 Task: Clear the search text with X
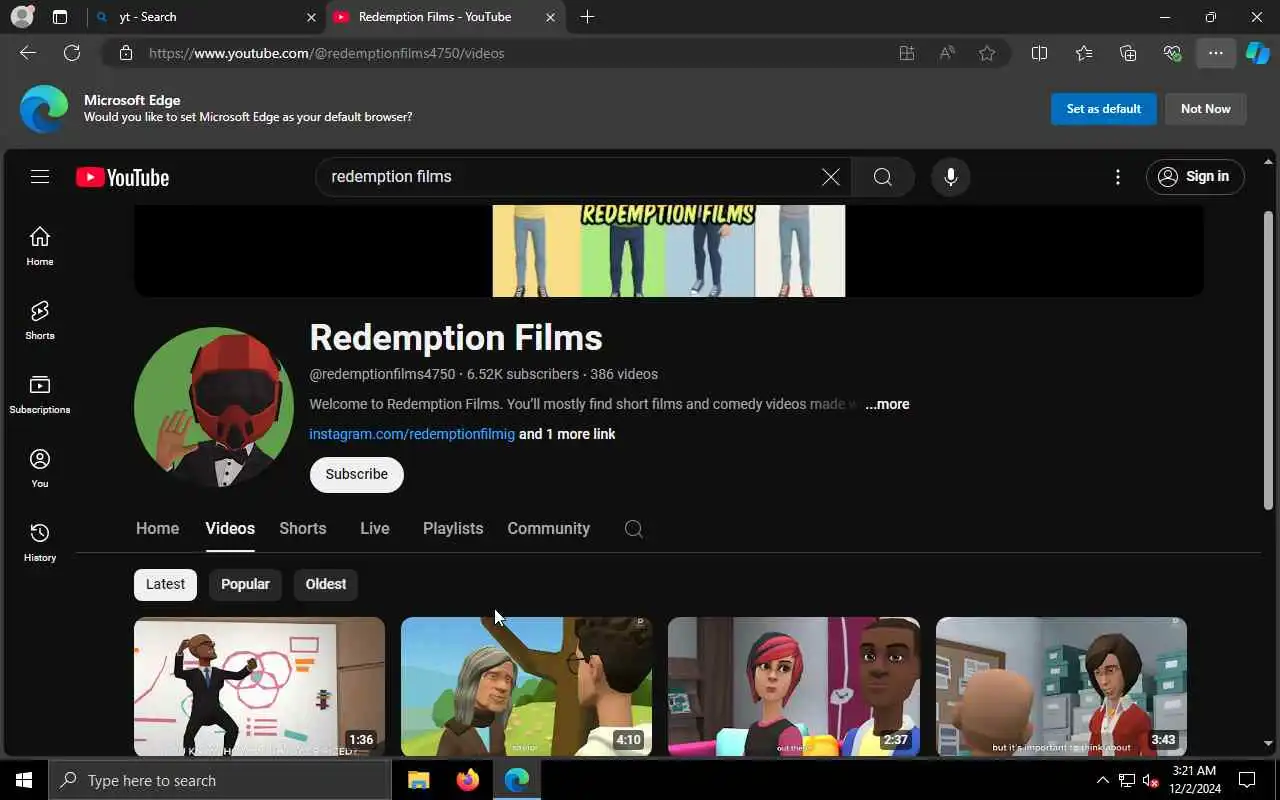click(830, 177)
